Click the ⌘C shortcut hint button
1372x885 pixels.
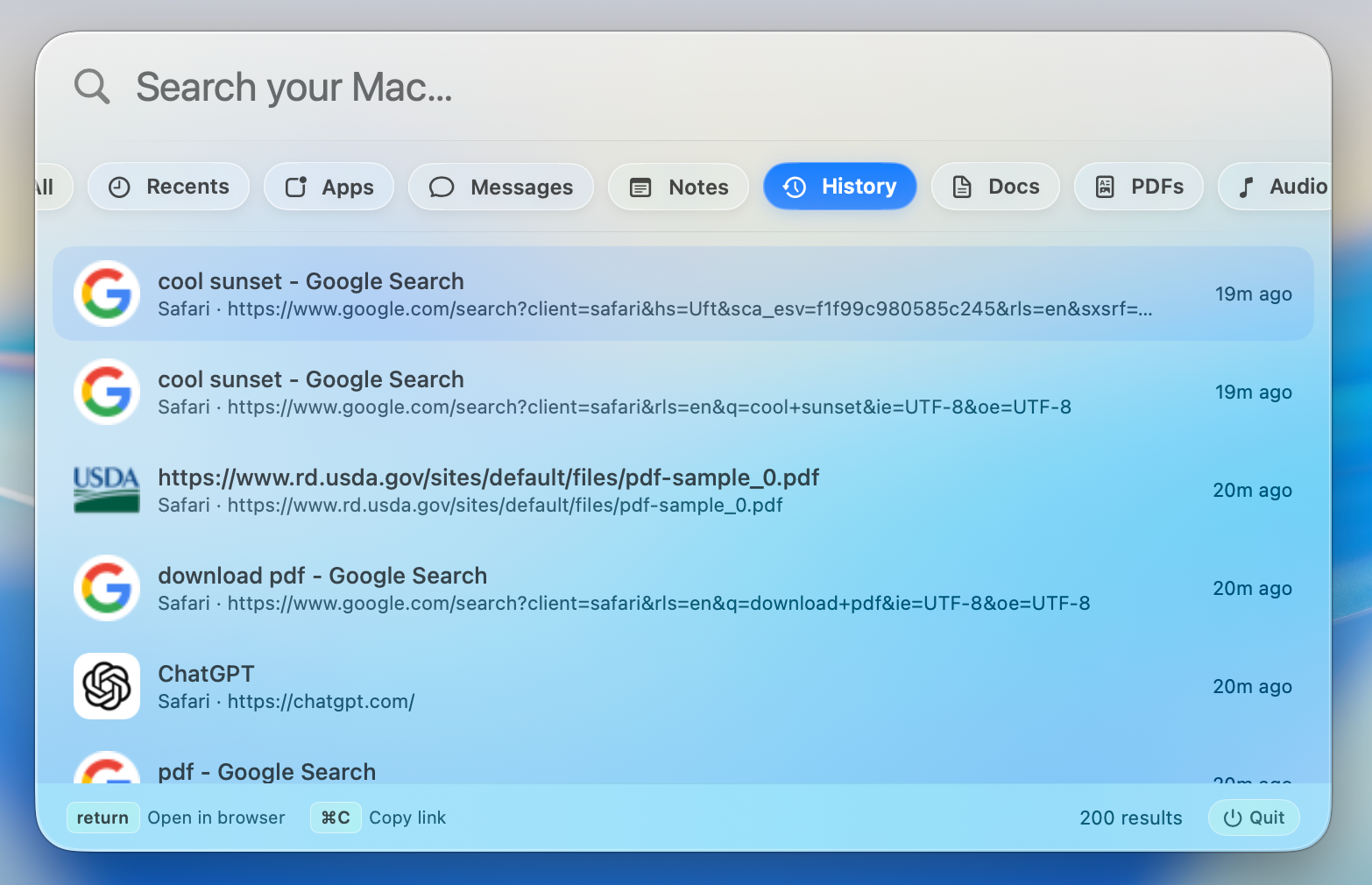click(336, 818)
